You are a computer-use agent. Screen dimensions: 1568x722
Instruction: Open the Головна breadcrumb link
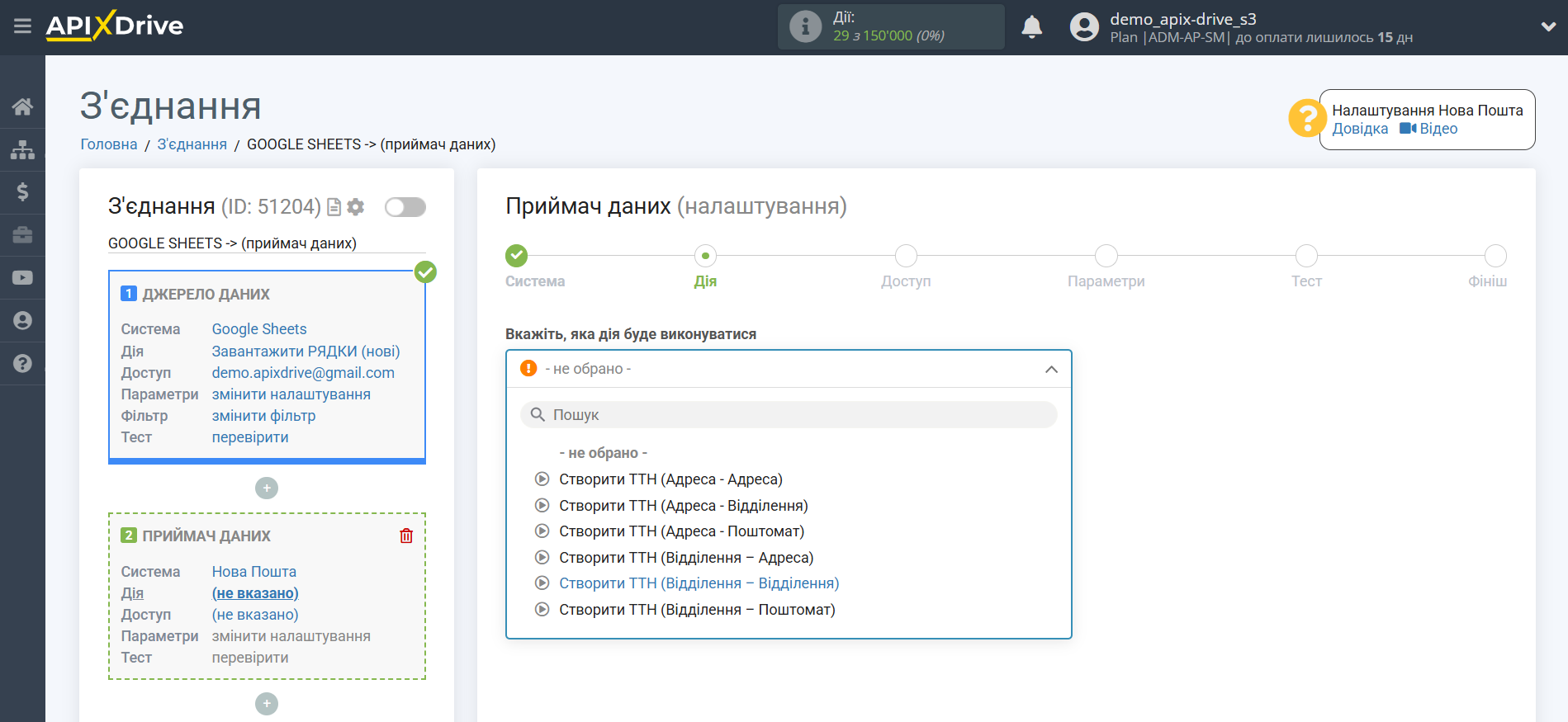point(109,144)
